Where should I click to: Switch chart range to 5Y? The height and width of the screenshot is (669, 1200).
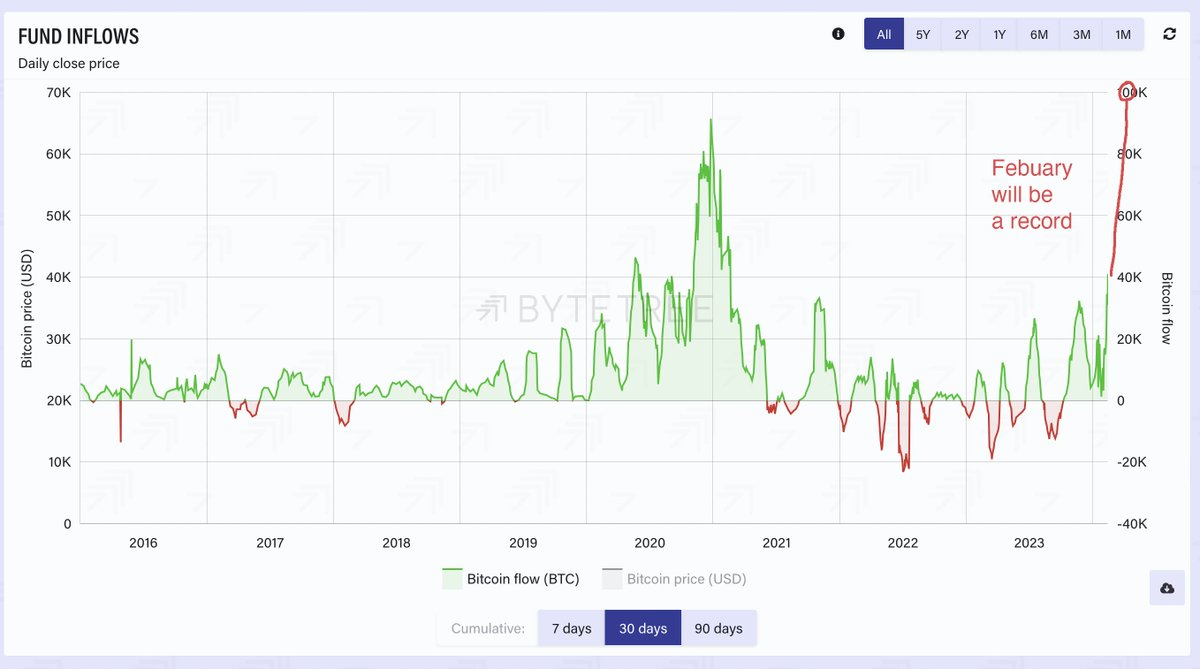(x=923, y=34)
